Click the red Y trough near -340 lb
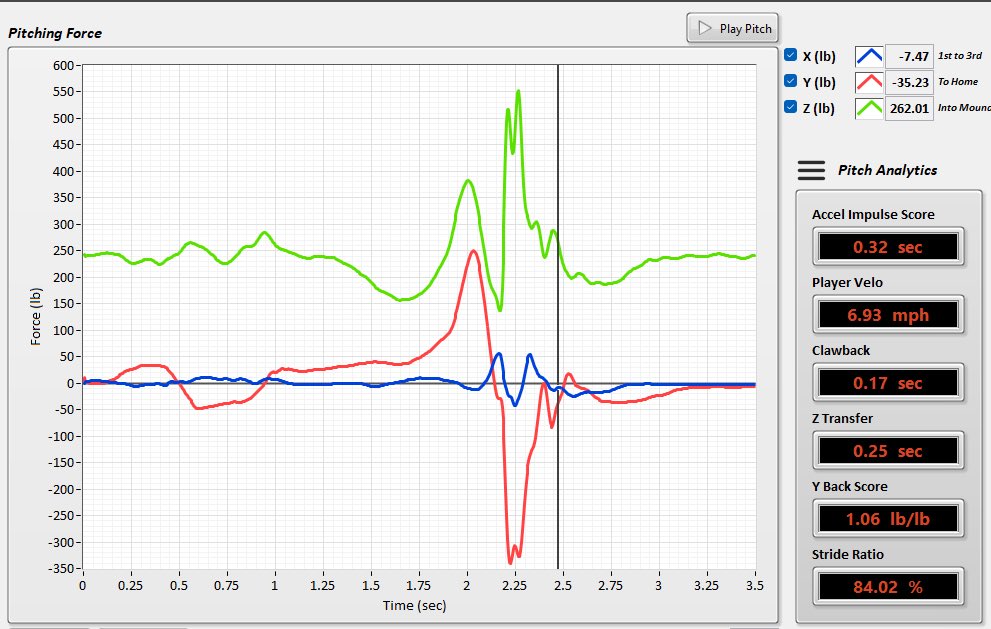 point(511,561)
